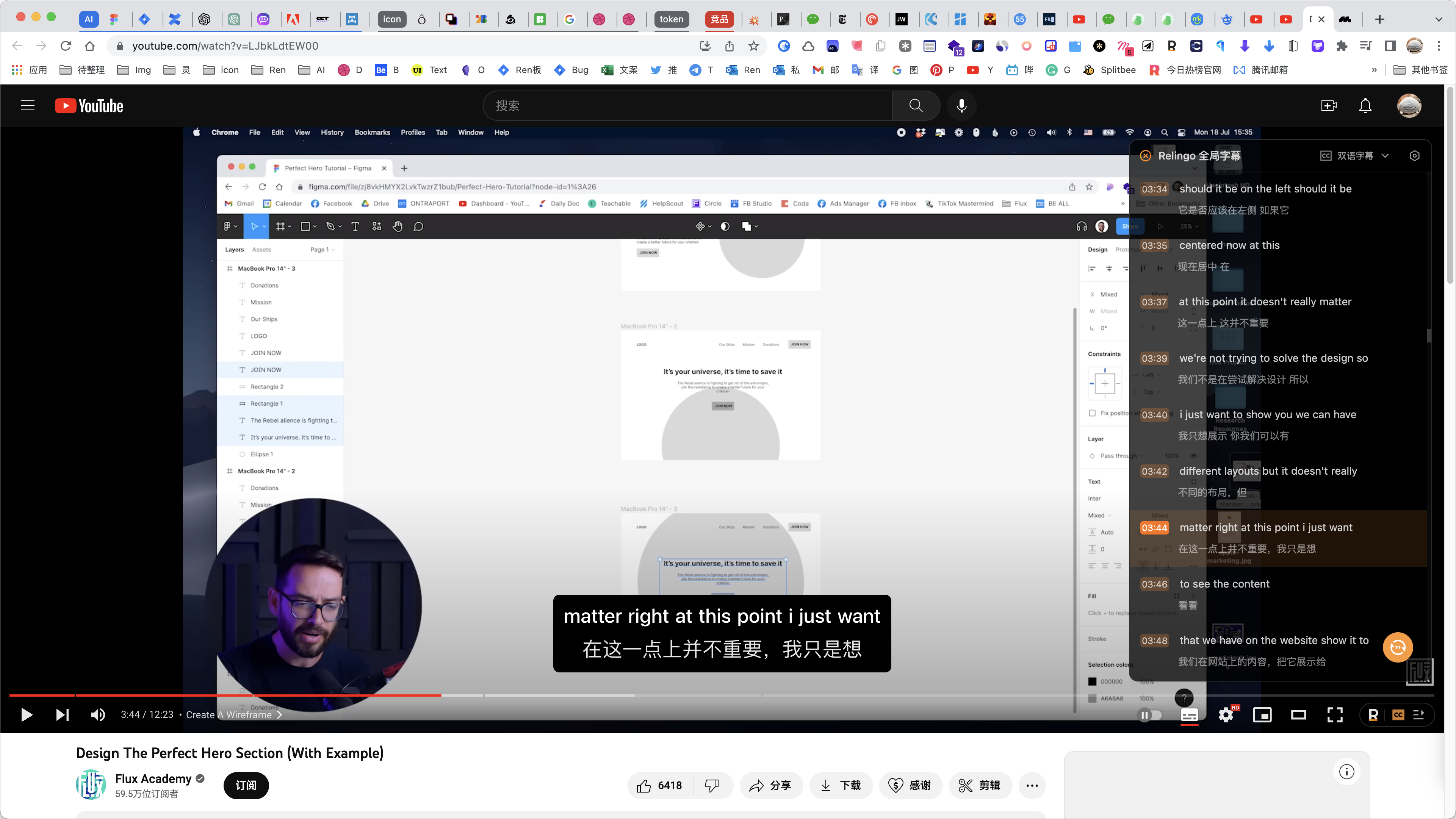This screenshot has width=1456, height=819.
Task: Enter fullscreen video mode
Action: (x=1334, y=715)
